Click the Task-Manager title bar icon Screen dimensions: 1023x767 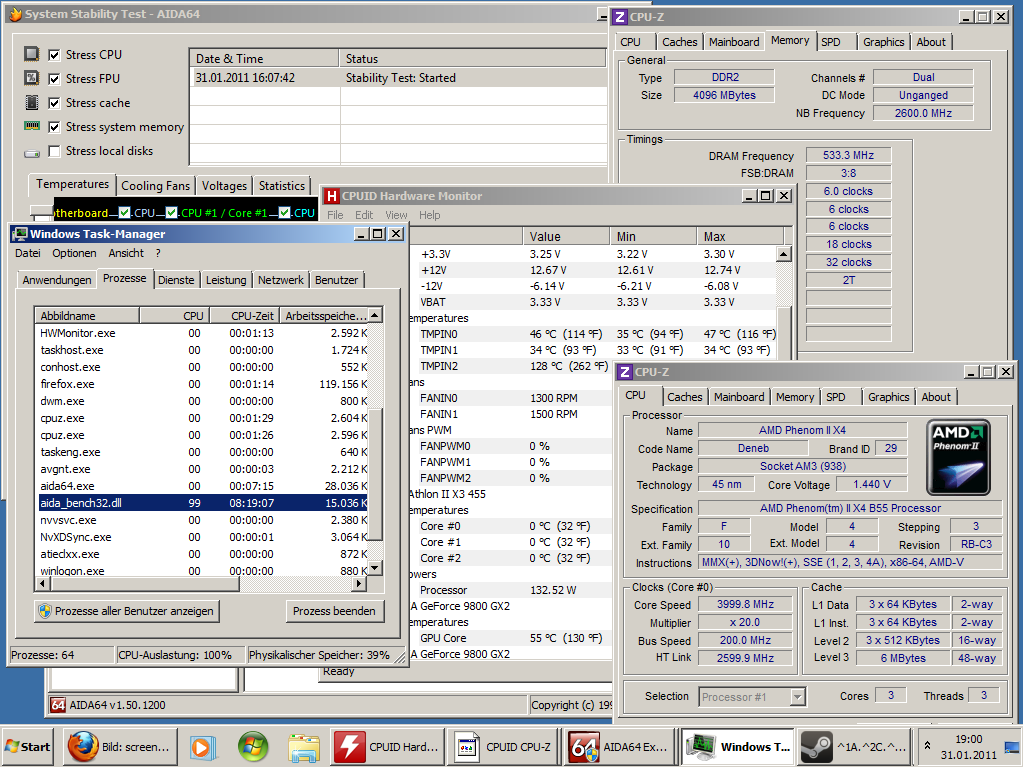click(x=20, y=234)
